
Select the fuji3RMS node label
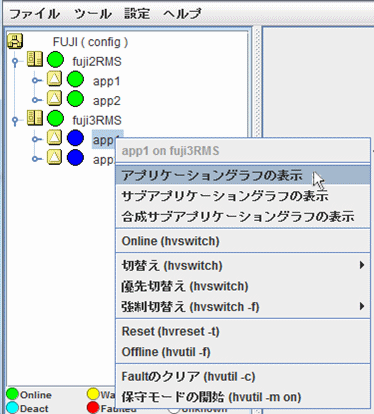pyautogui.click(x=97, y=120)
